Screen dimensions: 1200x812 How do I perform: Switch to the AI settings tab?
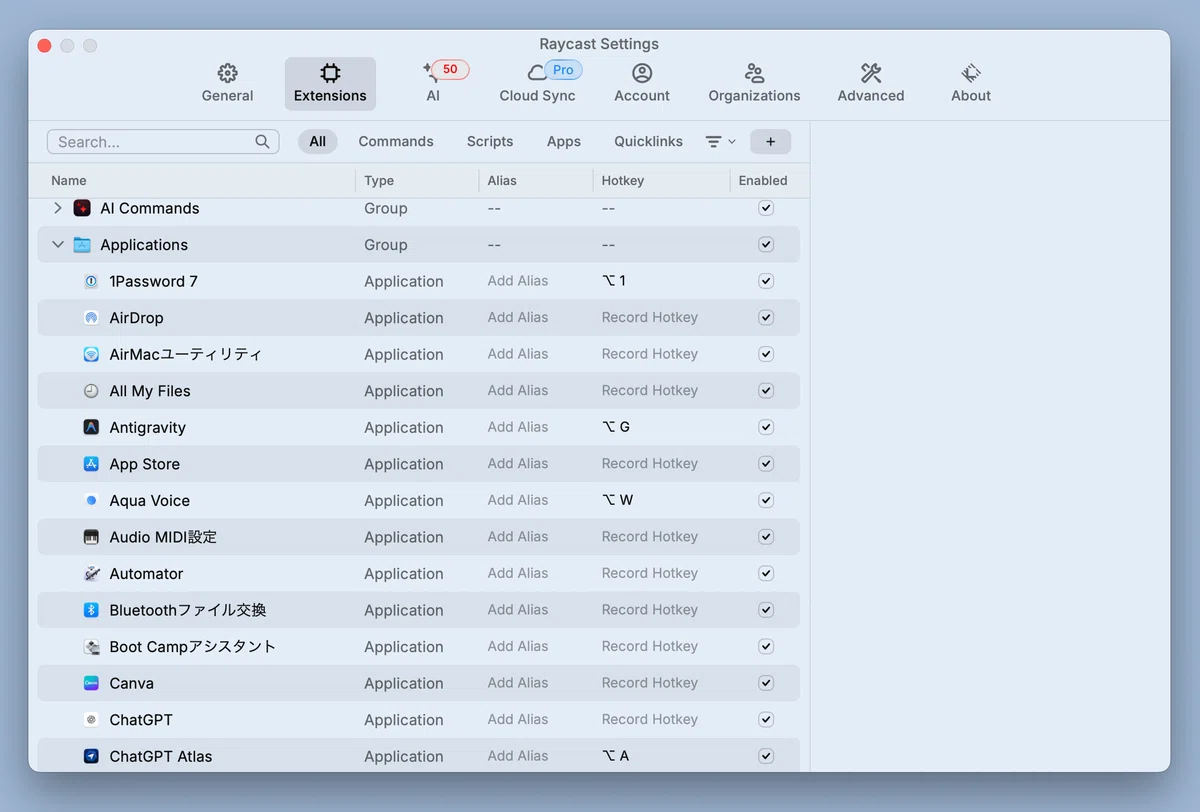pyautogui.click(x=433, y=83)
